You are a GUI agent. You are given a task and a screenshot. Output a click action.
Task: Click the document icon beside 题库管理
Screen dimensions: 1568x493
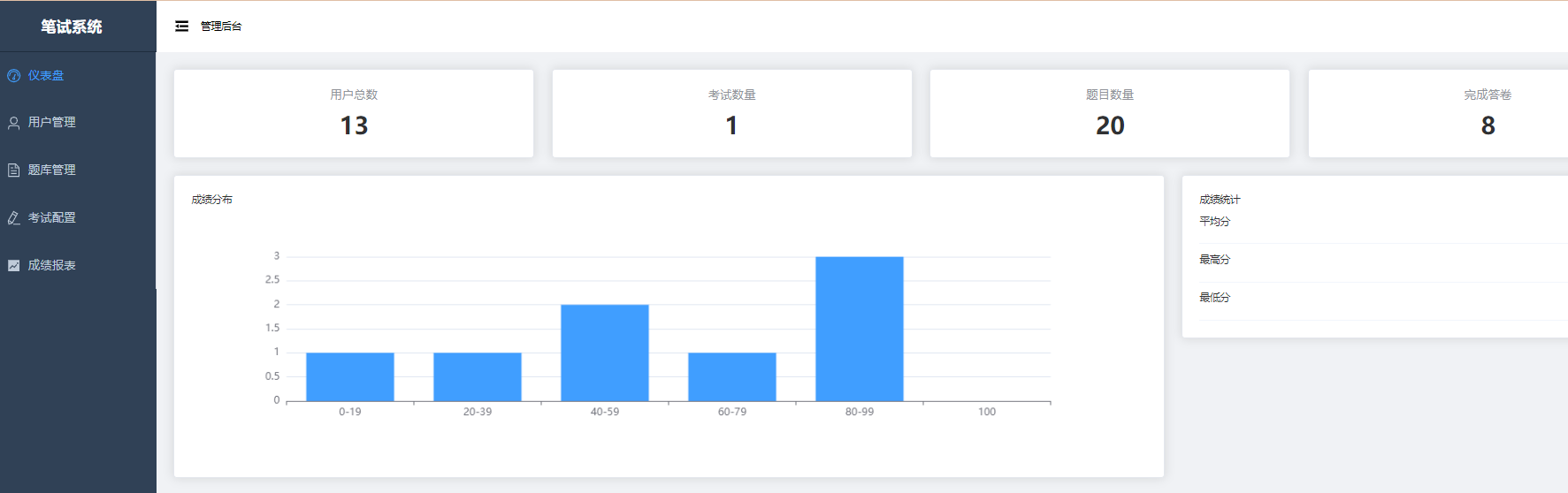click(14, 170)
